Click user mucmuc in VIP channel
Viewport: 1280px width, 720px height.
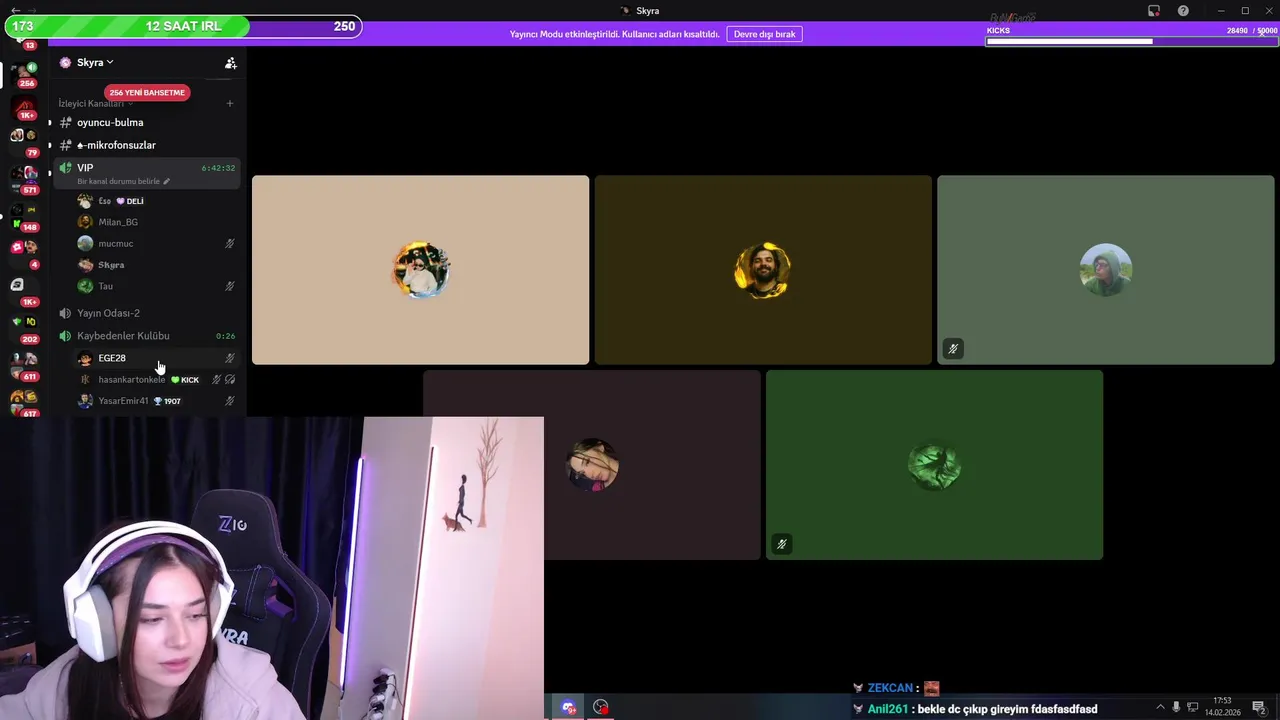pyautogui.click(x=156, y=243)
